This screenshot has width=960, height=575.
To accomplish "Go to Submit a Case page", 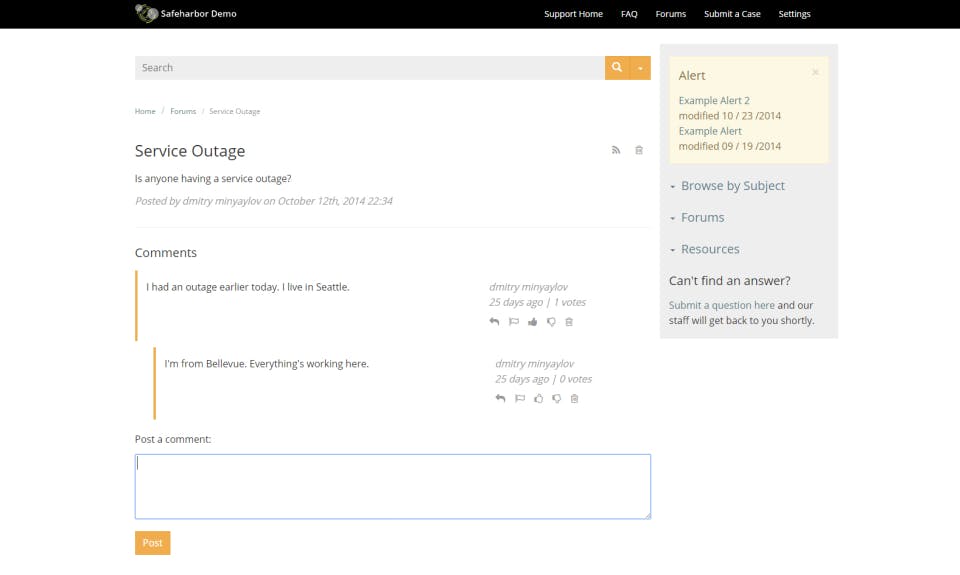I will click(x=732, y=14).
